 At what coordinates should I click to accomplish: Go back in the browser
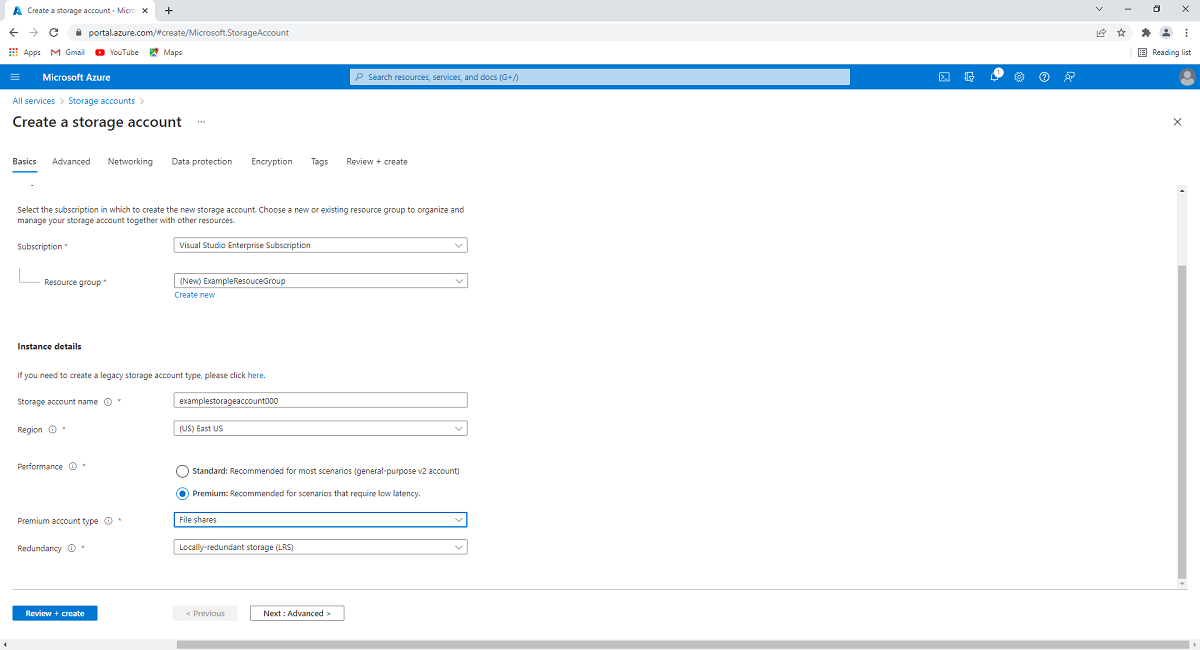point(13,32)
